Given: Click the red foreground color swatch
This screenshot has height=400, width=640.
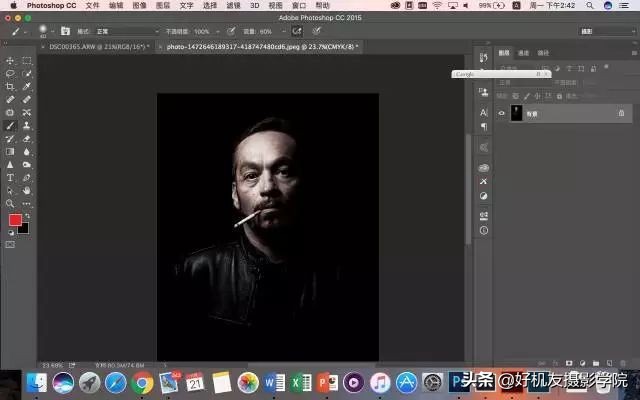Looking at the screenshot, I should point(15,220).
